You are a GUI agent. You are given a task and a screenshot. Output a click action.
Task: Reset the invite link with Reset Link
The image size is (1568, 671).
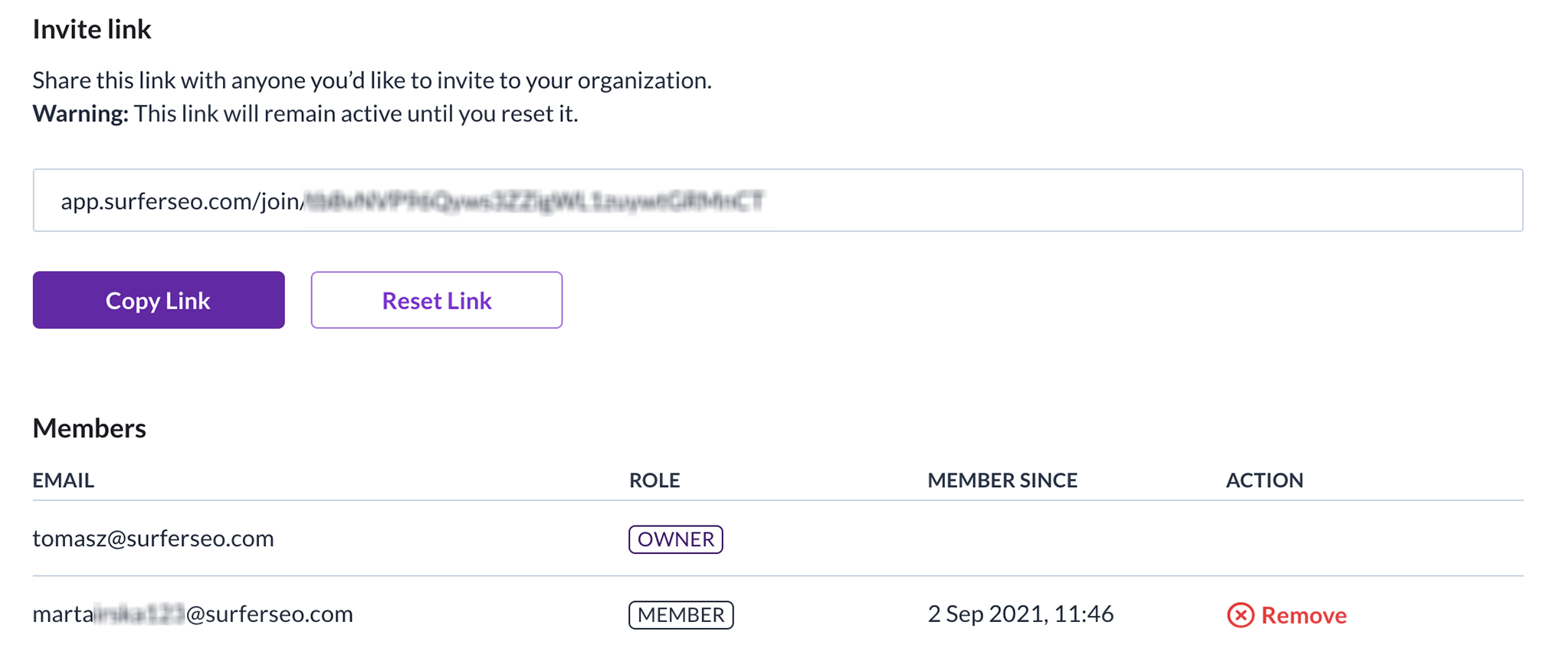pyautogui.click(x=437, y=300)
